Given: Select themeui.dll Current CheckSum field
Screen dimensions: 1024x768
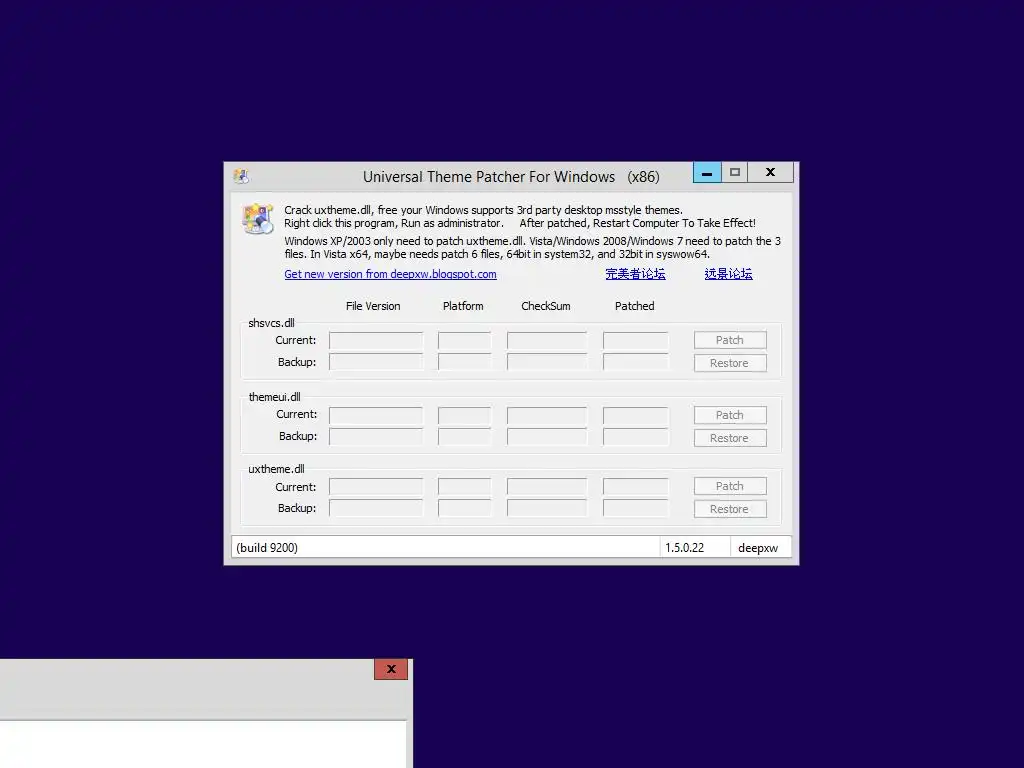Looking at the screenshot, I should click(547, 415).
